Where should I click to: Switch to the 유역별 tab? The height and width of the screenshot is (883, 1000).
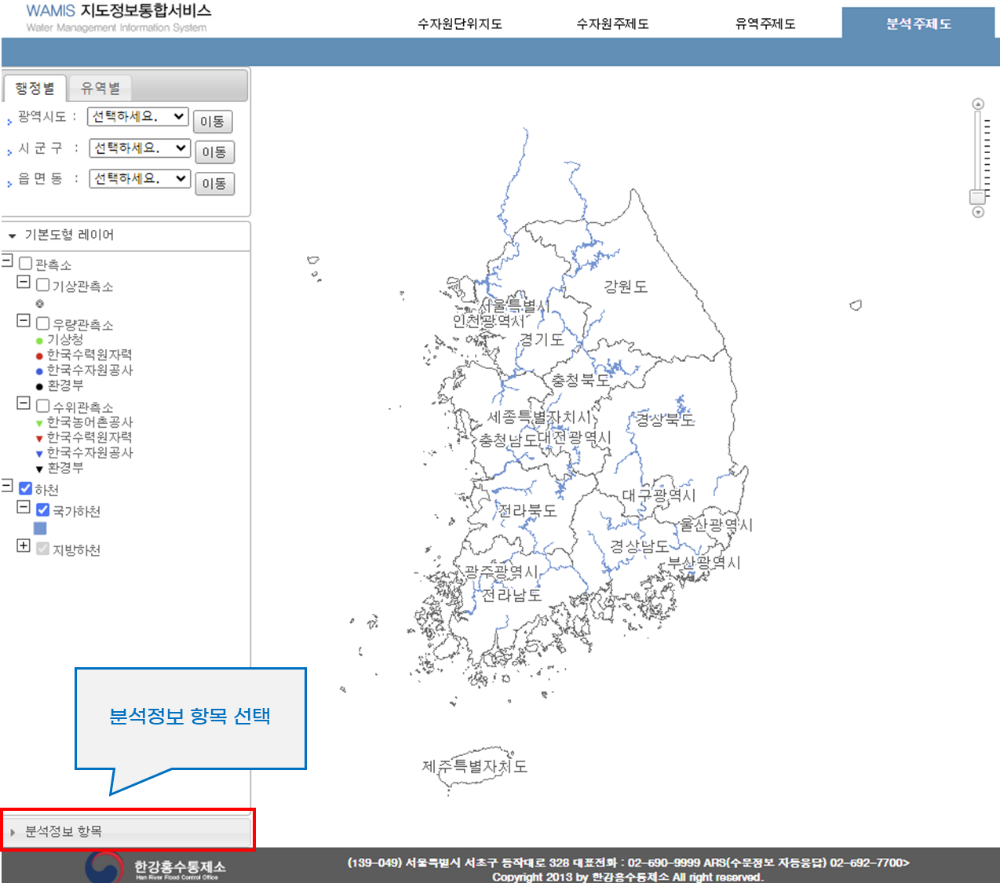pos(100,87)
